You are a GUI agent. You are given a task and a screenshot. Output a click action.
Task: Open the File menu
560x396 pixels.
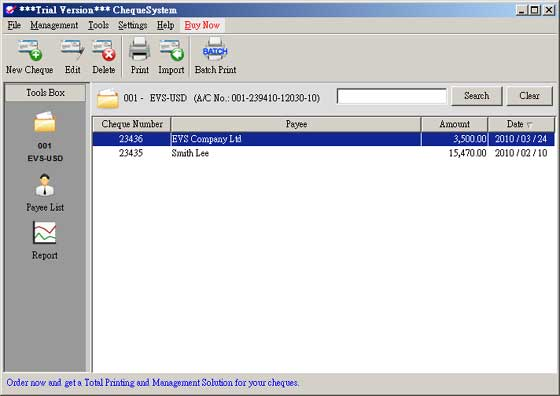point(14,25)
